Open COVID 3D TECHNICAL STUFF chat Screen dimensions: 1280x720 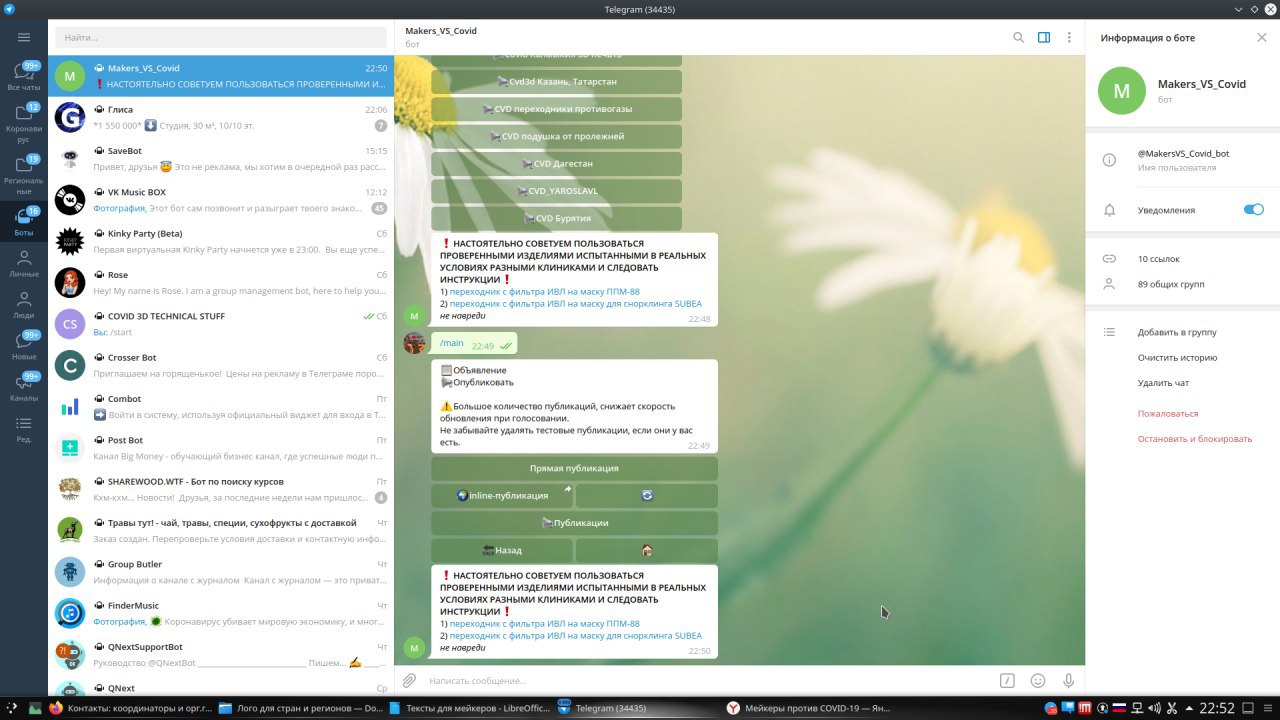221,324
